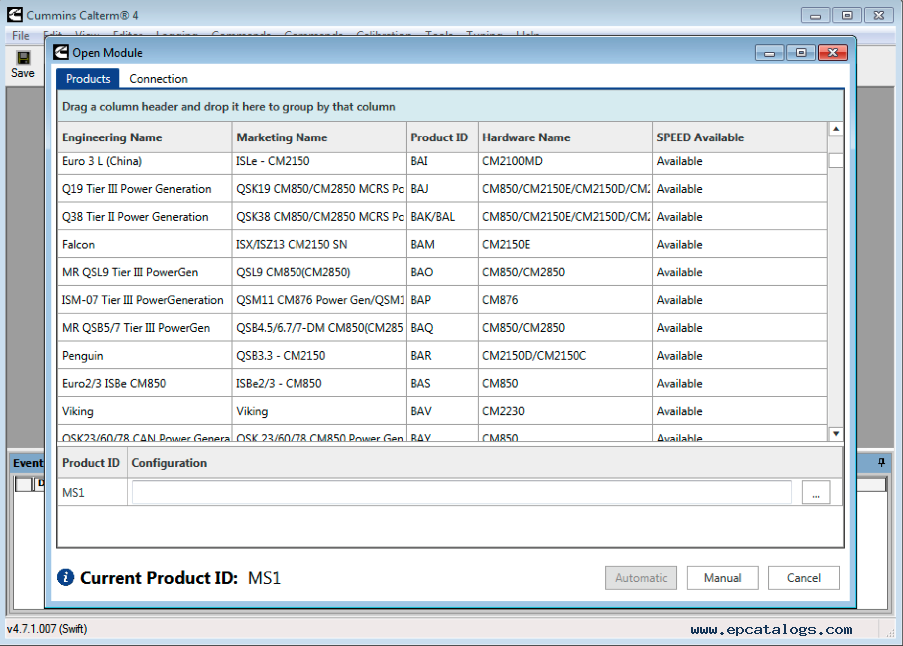The image size is (903, 646).
Task: Click the MS1 Configuration input field
Action: (x=461, y=493)
